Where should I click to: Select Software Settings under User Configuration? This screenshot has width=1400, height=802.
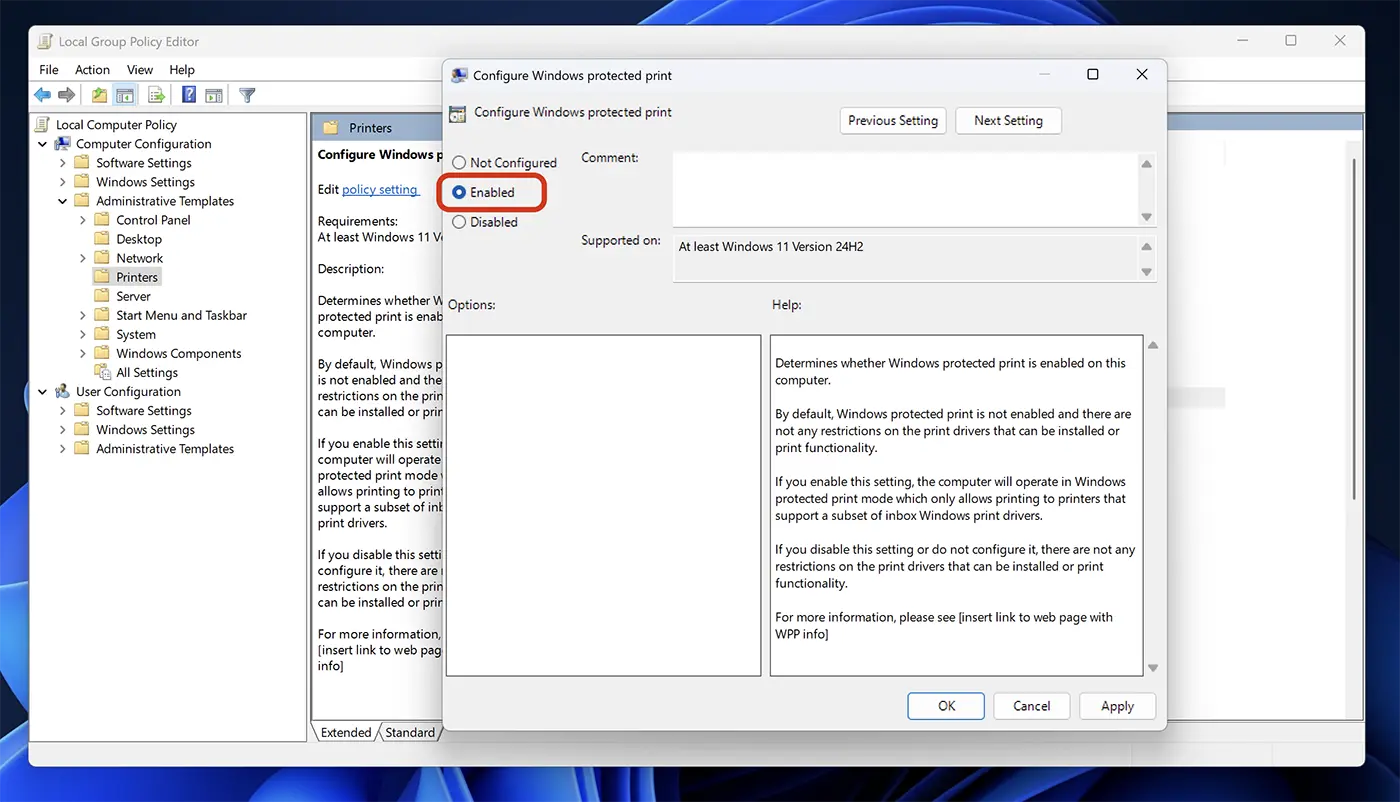coord(143,411)
